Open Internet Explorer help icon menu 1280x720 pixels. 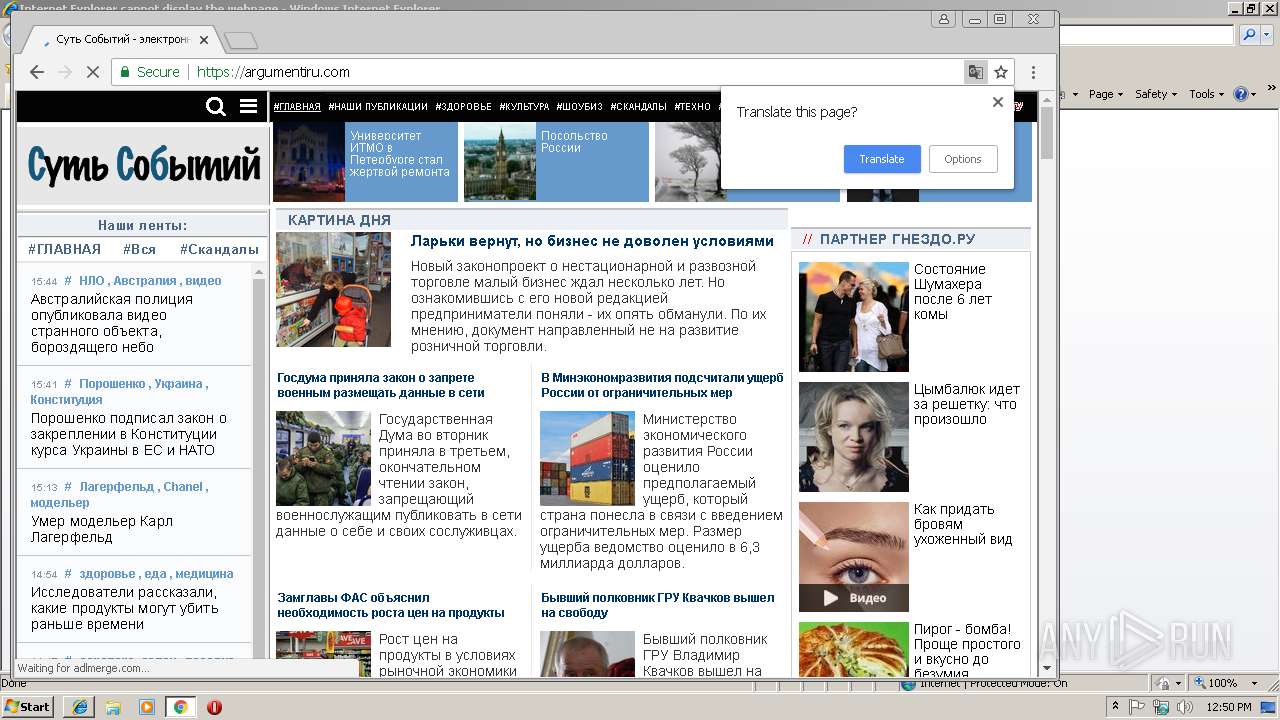pos(1244,94)
